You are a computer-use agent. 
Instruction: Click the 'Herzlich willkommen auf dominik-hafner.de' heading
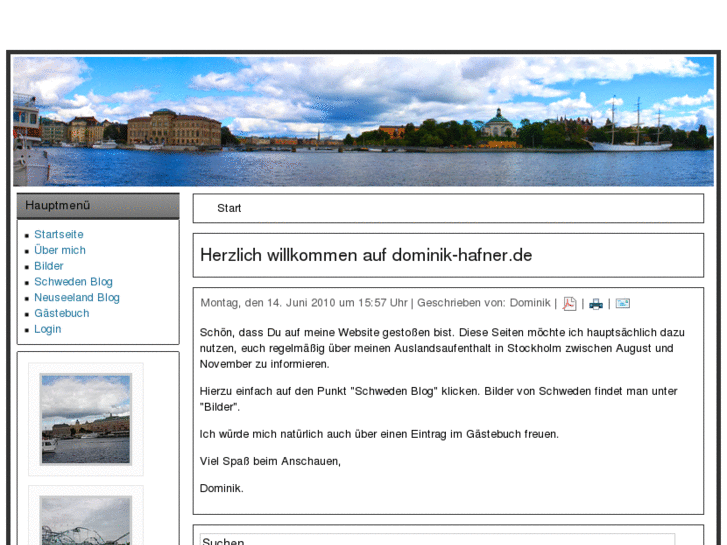click(366, 255)
